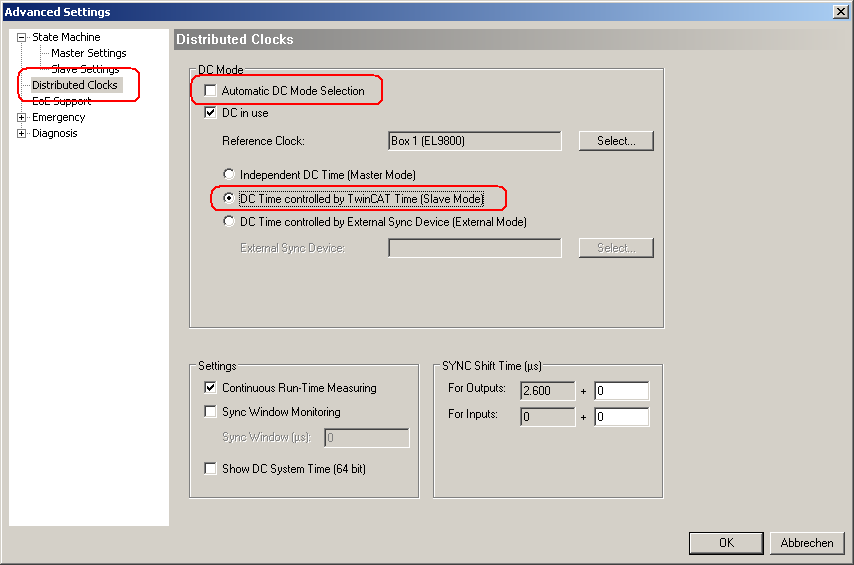854x565 pixels.
Task: Select Slave Settings in tree
Action: (x=85, y=69)
